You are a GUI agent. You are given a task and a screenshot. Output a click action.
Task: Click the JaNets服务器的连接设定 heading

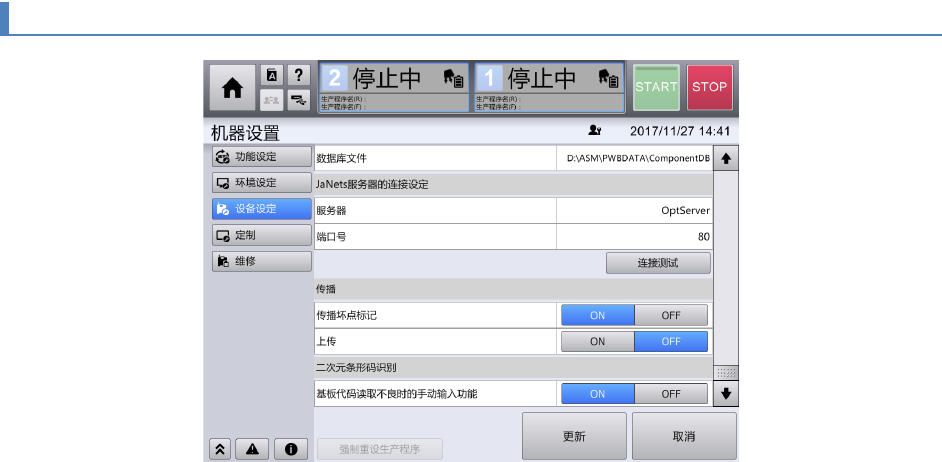tap(372, 185)
